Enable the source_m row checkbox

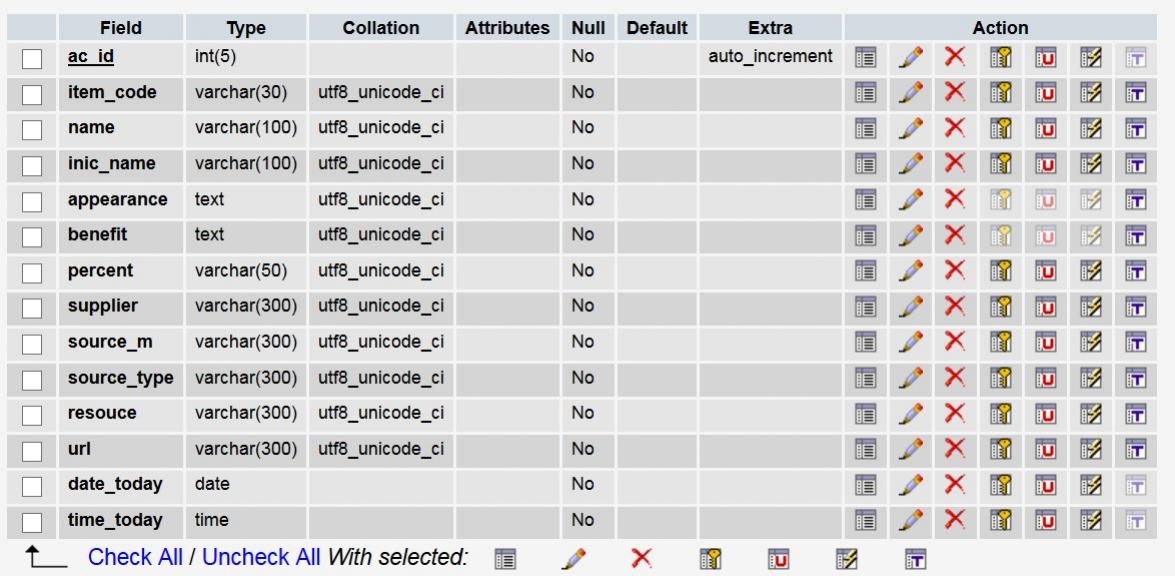click(34, 343)
